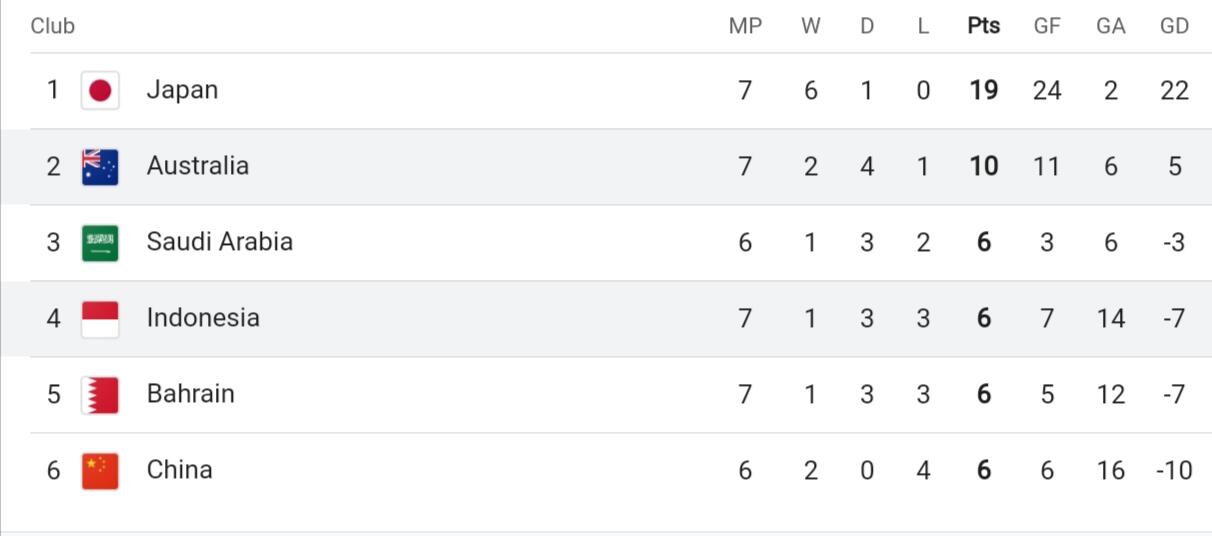Click the MP column header
The width and height of the screenshot is (1212, 536).
pyautogui.click(x=745, y=27)
